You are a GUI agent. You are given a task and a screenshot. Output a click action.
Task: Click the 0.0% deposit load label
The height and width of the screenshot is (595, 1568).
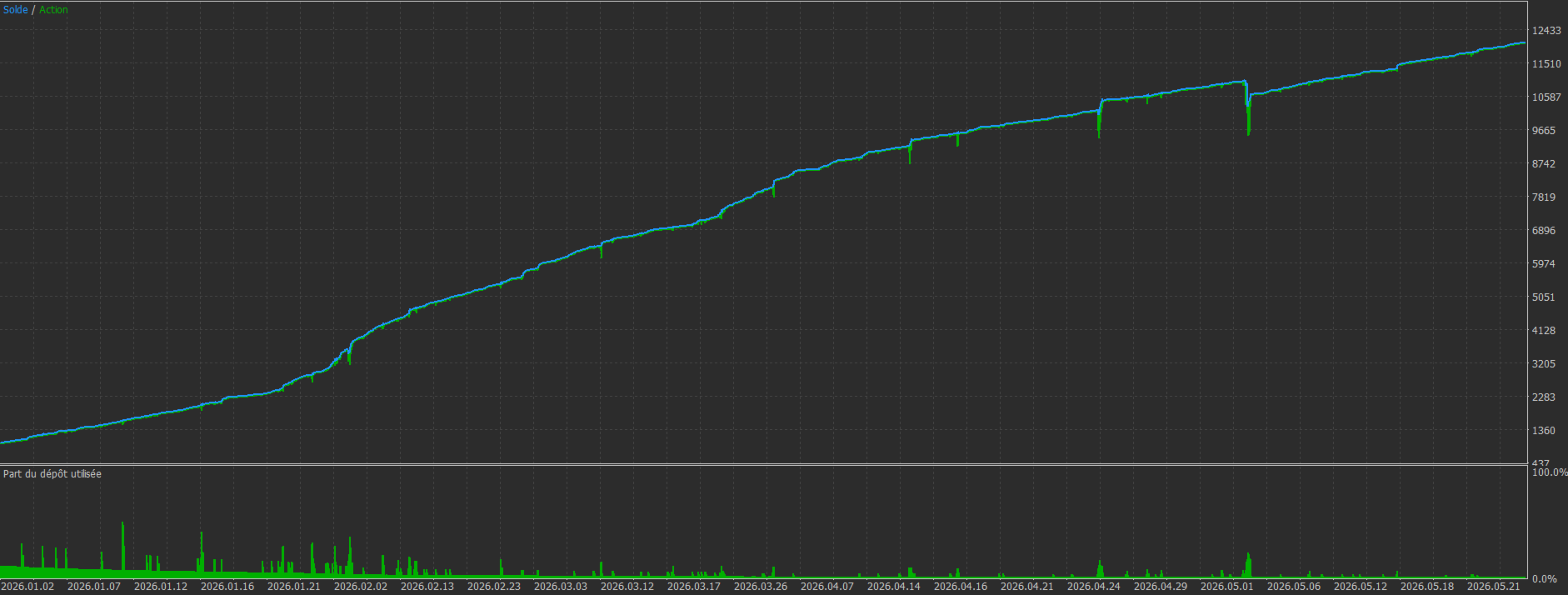1545,579
